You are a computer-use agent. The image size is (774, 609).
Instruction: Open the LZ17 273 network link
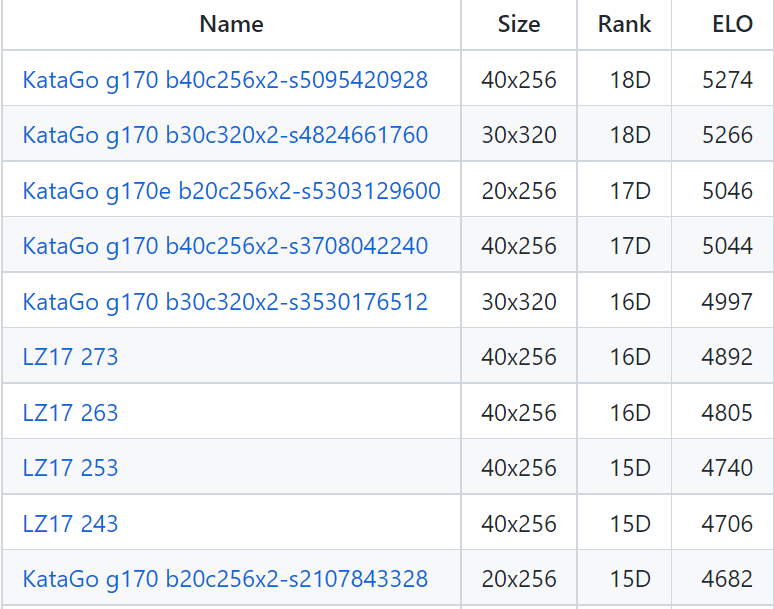(x=70, y=357)
